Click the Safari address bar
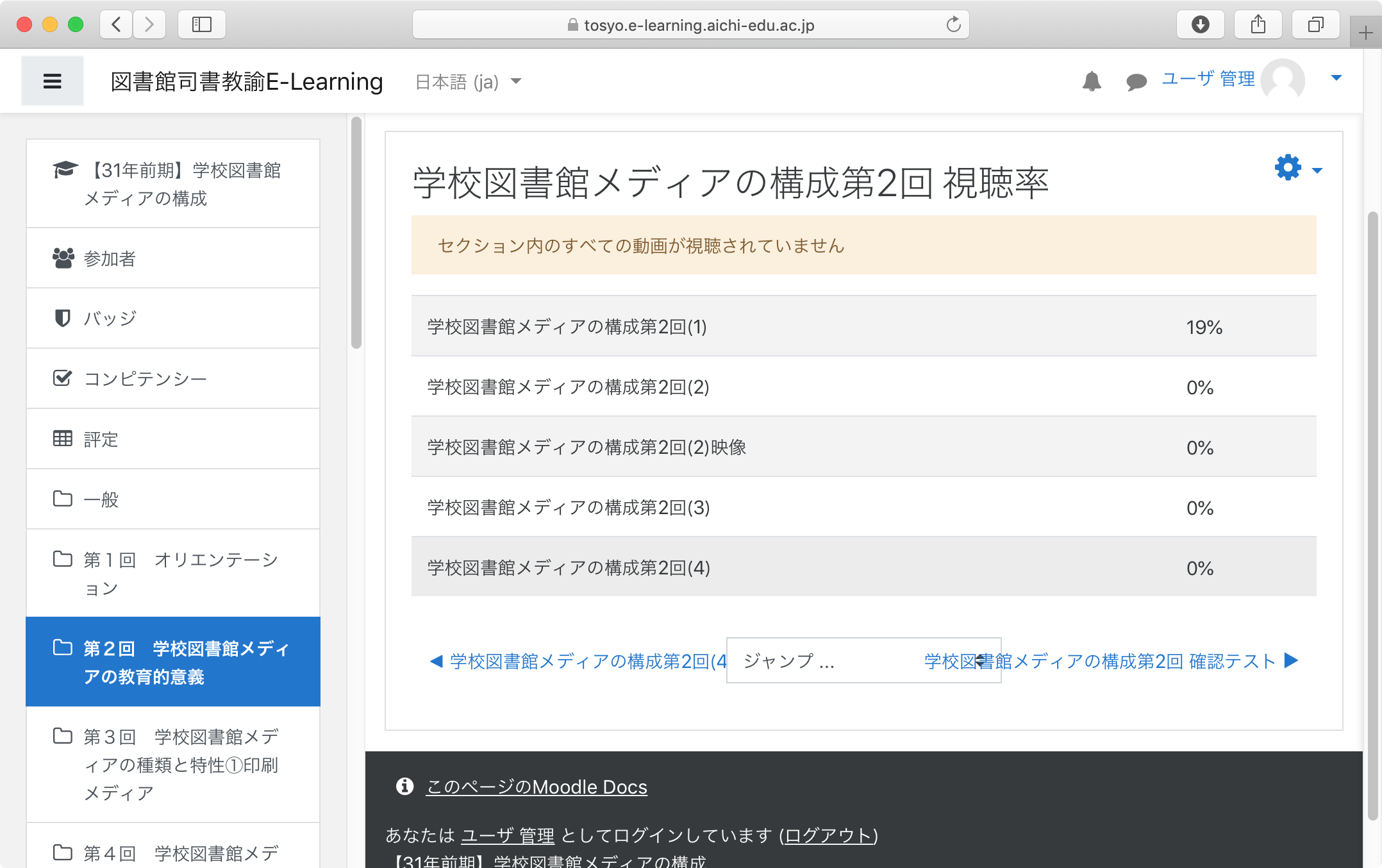1382x868 pixels. click(690, 24)
